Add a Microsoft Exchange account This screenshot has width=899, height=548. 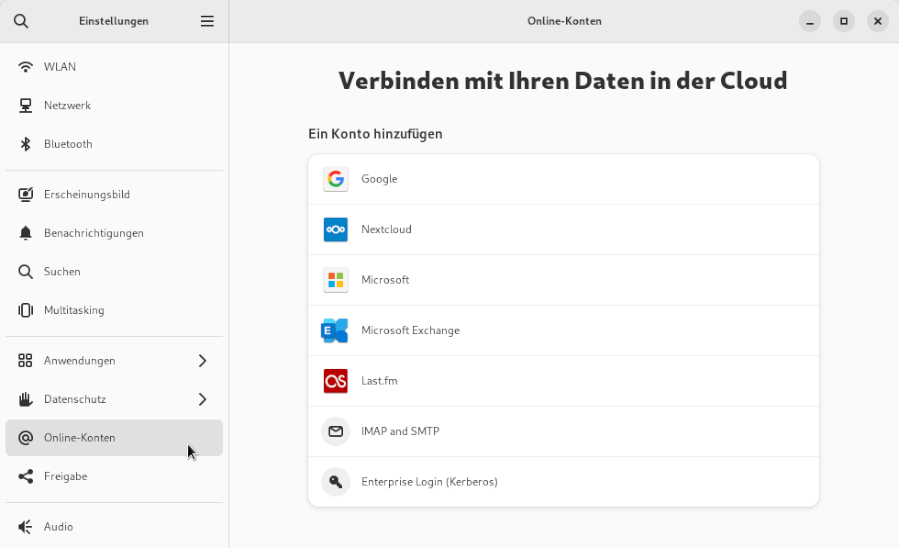(564, 330)
